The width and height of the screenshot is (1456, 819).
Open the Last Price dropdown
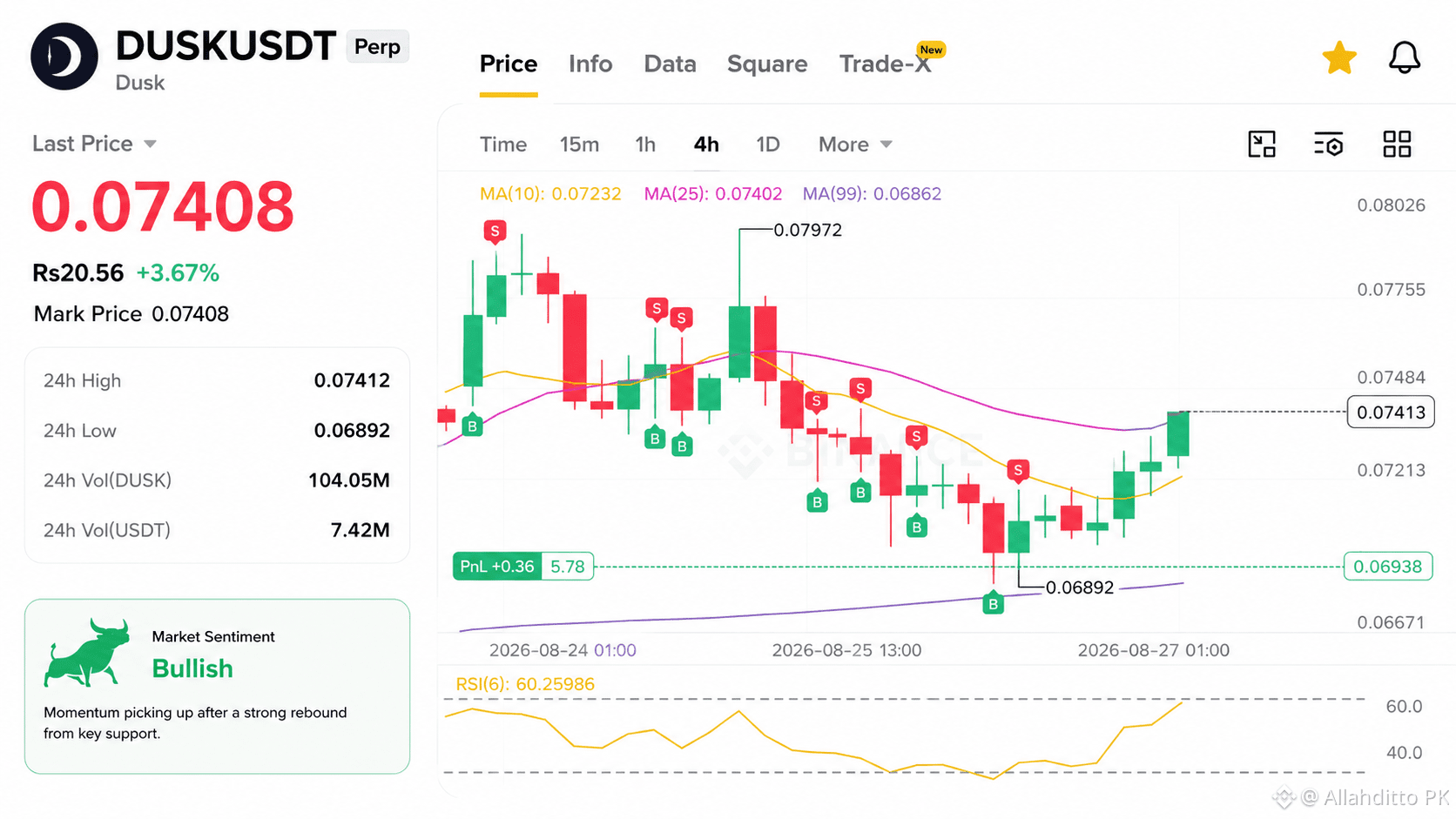(94, 144)
